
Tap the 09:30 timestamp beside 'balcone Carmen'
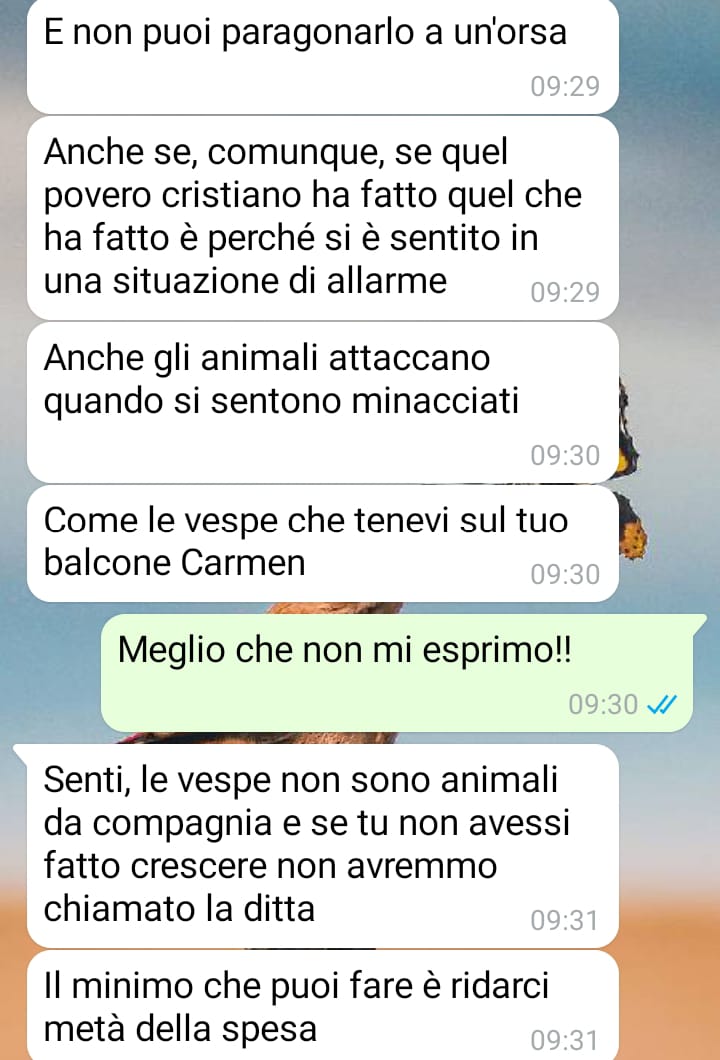(565, 575)
